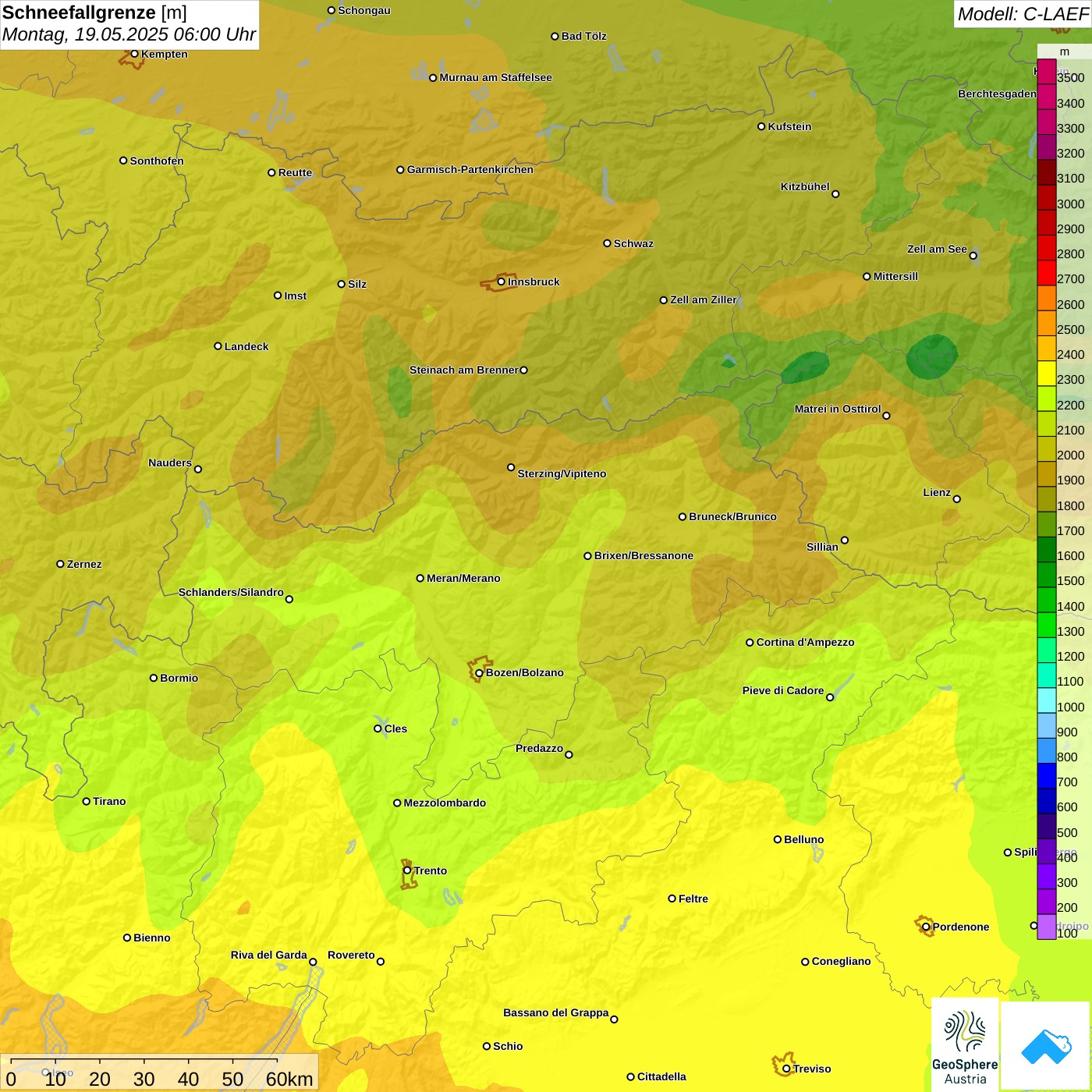
Task: Click the Zernez location dot
Action: [60, 564]
